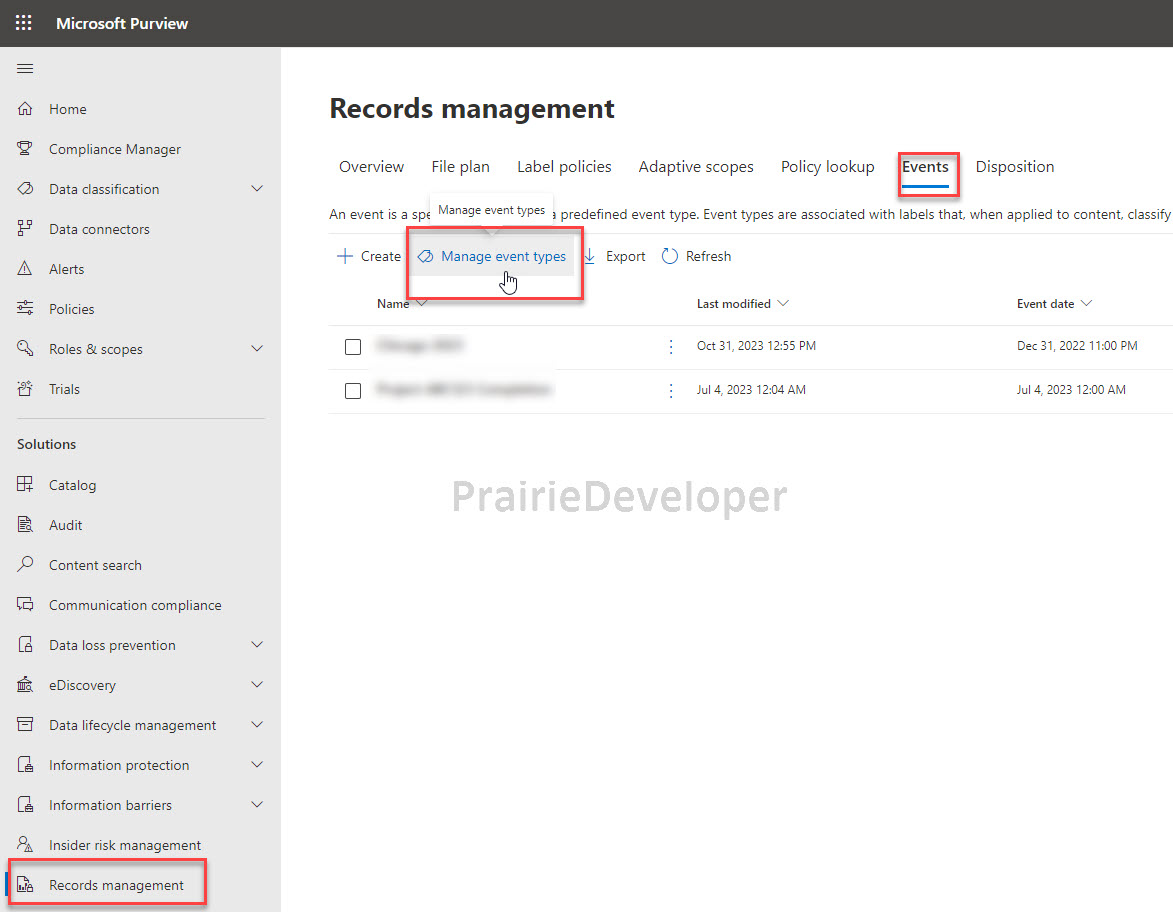Click the Records management sidebar icon

[x=25, y=884]
